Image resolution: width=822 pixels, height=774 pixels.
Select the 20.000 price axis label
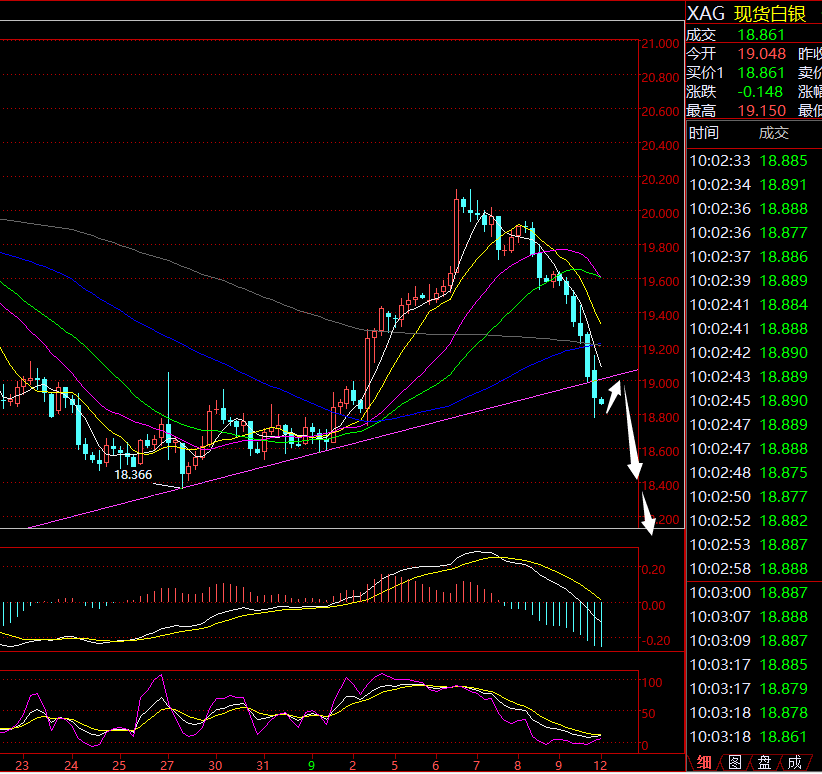tap(661, 213)
